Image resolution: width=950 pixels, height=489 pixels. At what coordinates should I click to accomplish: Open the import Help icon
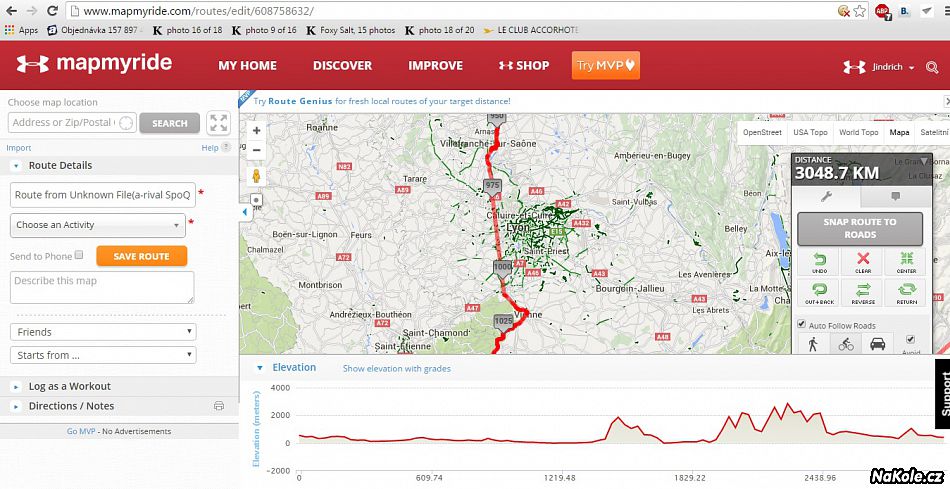pyautogui.click(x=225, y=147)
